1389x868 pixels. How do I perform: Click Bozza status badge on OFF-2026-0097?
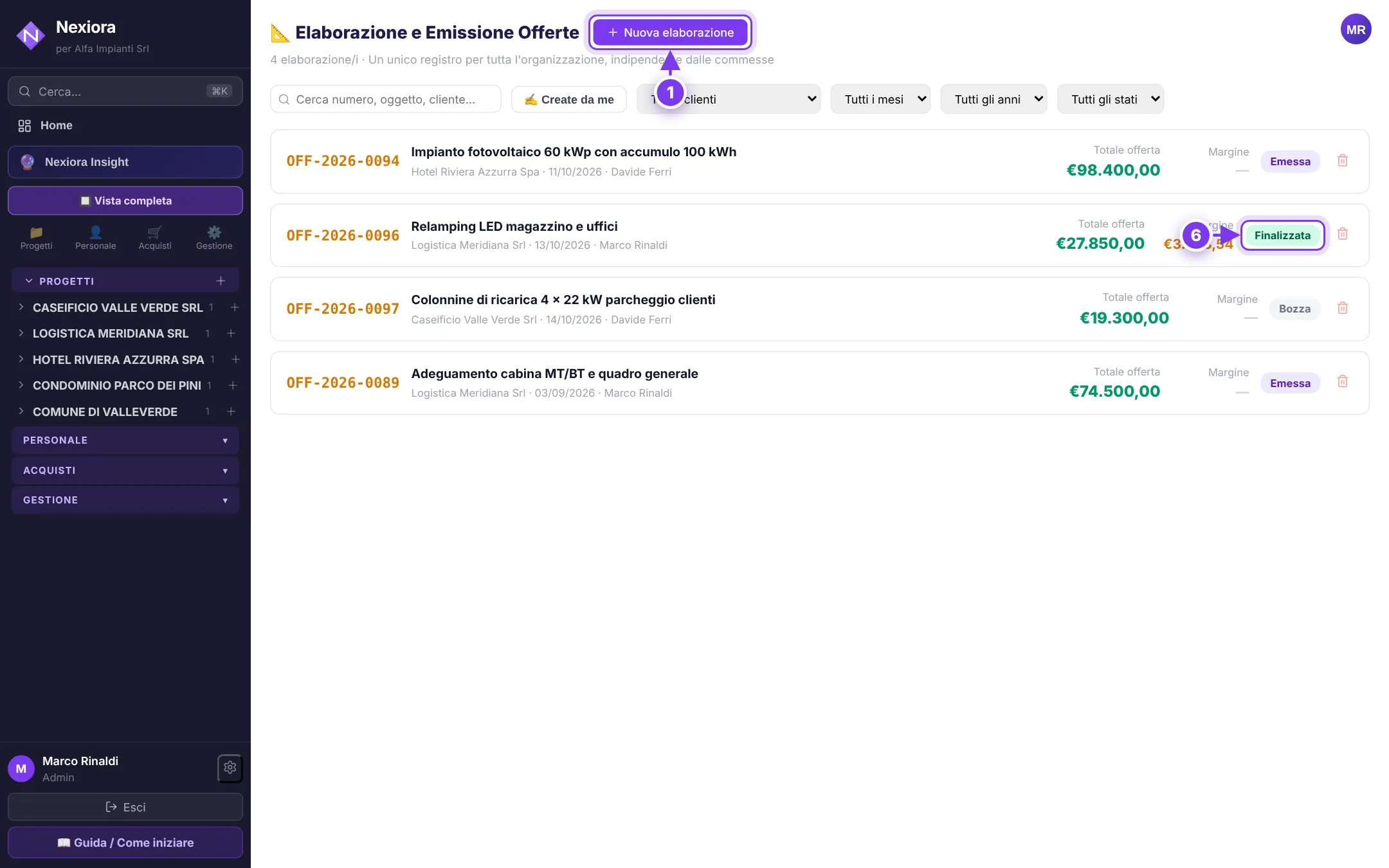[x=1294, y=309]
